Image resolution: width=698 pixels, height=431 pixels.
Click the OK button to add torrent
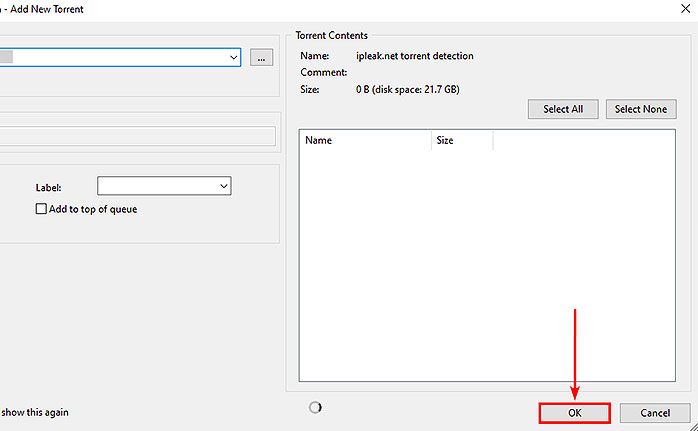(574, 413)
